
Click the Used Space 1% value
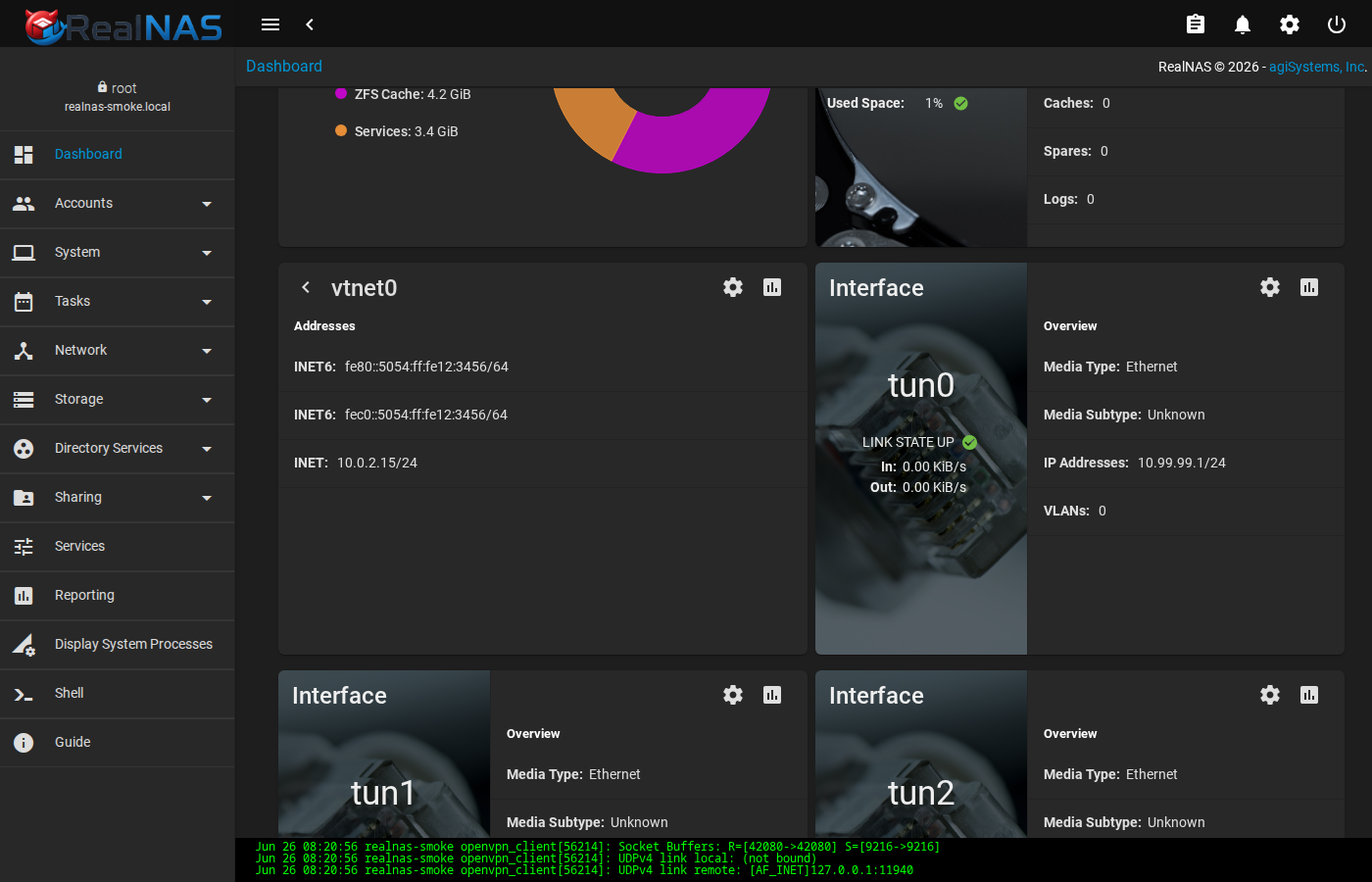pos(934,103)
